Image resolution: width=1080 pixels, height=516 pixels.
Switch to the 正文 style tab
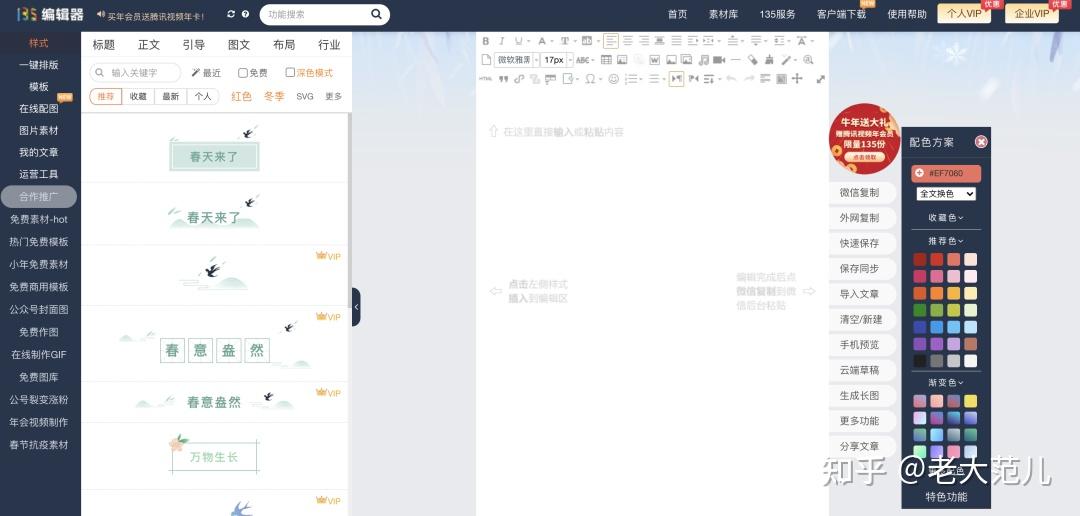point(149,45)
